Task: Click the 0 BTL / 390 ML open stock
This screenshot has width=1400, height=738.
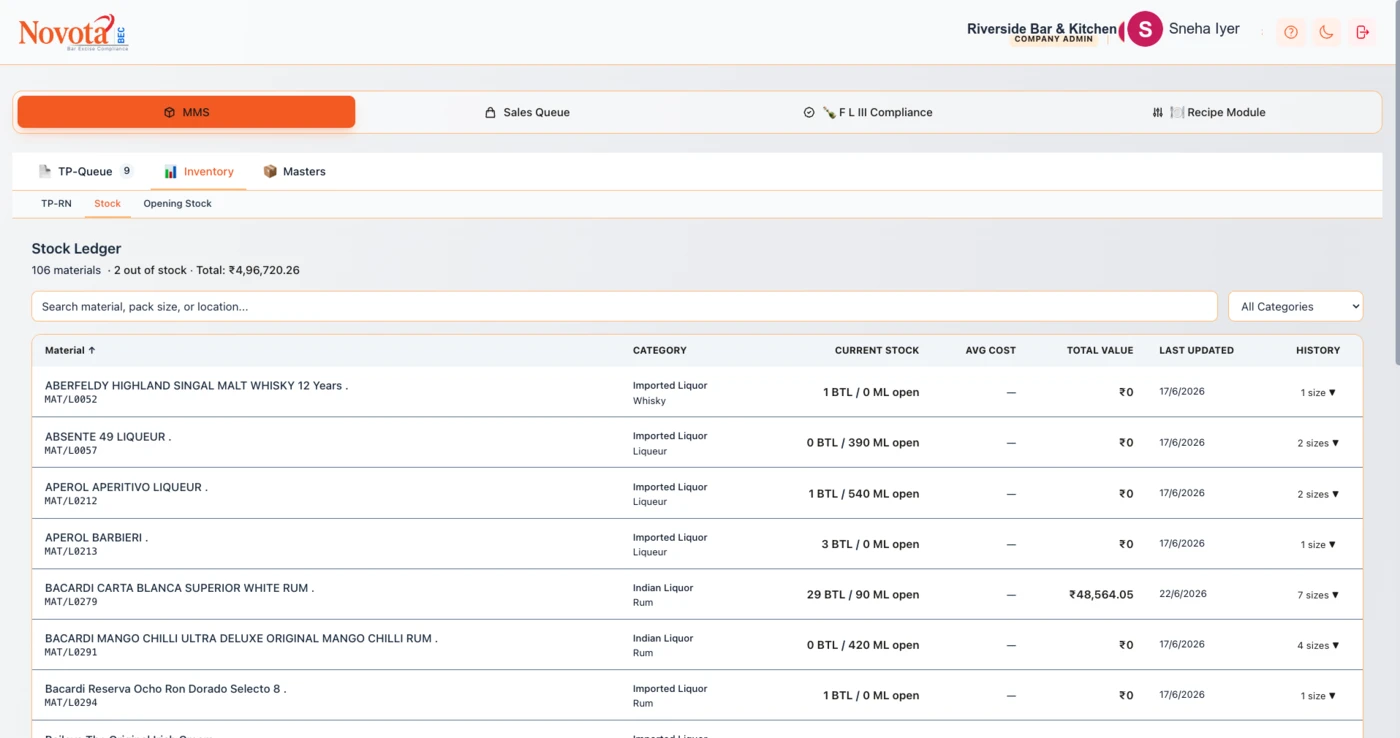Action: [863, 443]
